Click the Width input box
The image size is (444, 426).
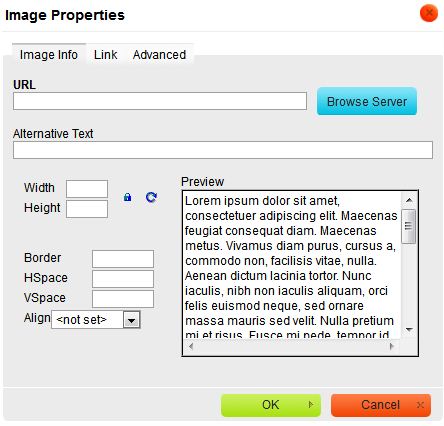click(x=87, y=189)
